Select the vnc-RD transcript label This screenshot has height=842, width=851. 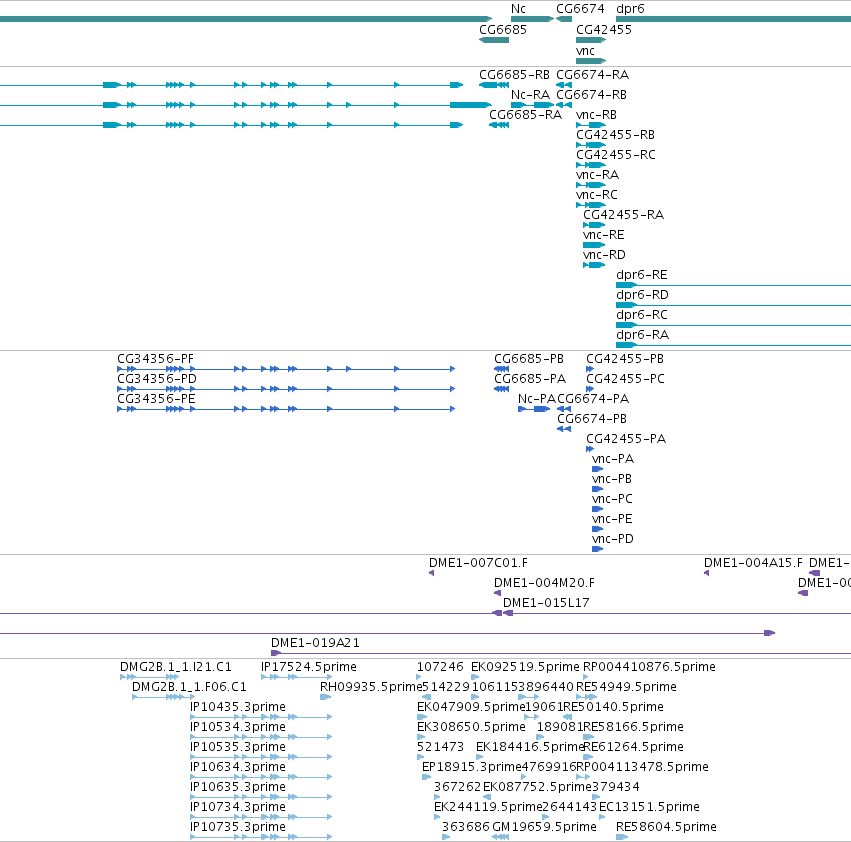[605, 255]
